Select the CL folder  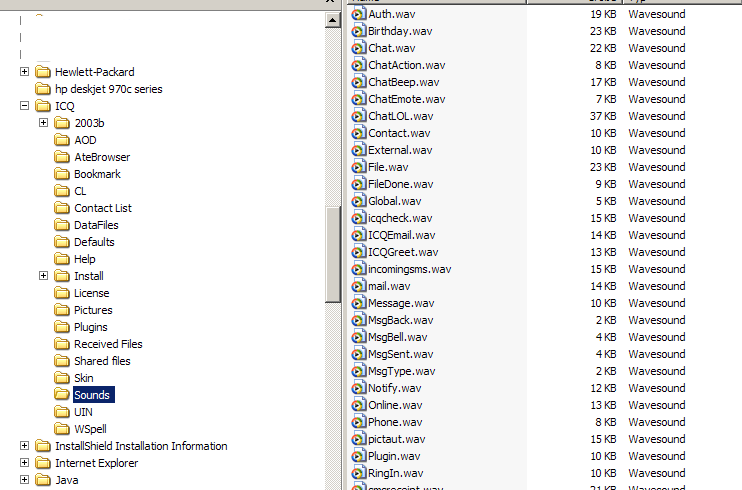pyautogui.click(x=80, y=191)
